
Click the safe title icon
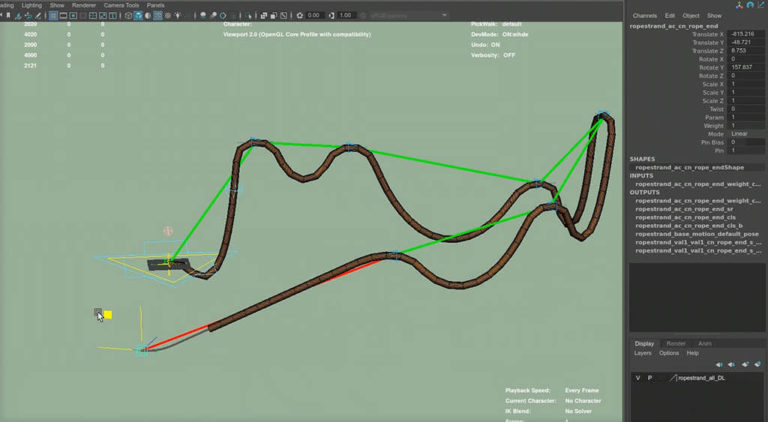coord(112,16)
